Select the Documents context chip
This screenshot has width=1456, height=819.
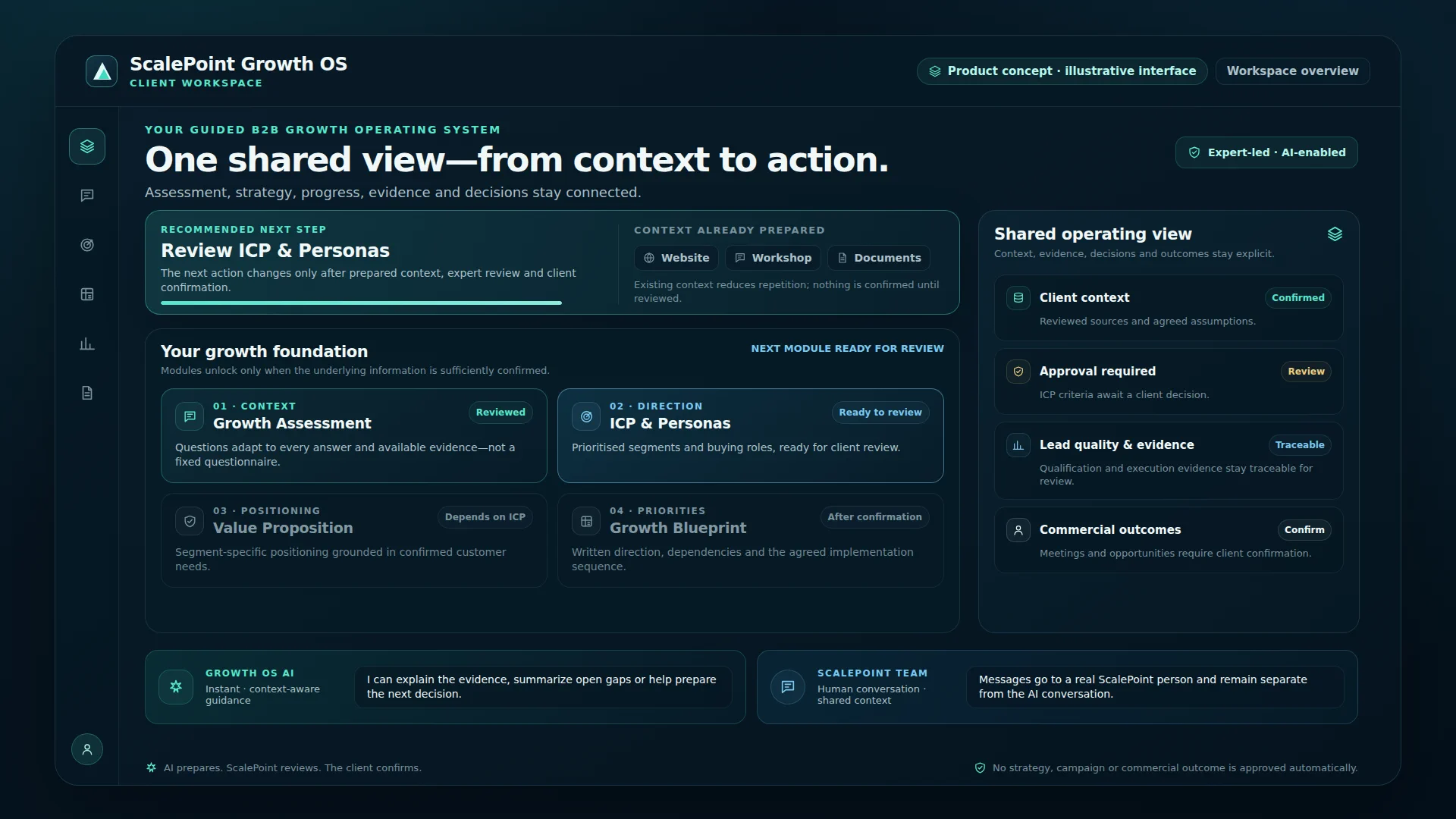tap(879, 258)
